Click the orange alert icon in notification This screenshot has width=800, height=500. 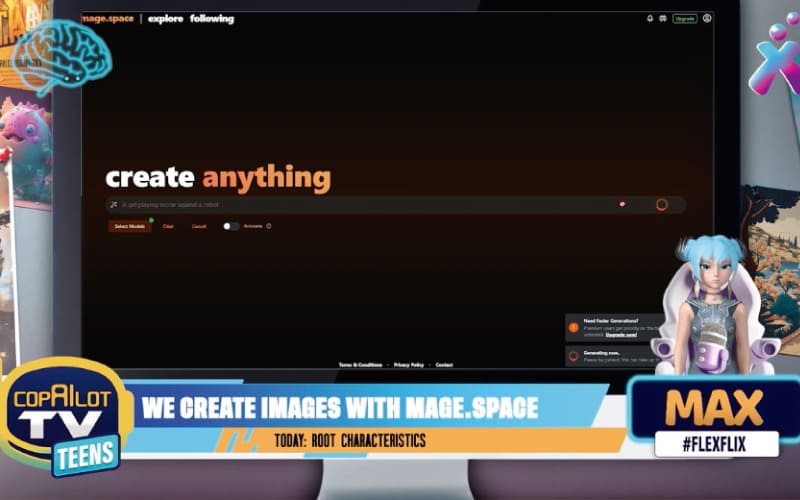(x=573, y=327)
